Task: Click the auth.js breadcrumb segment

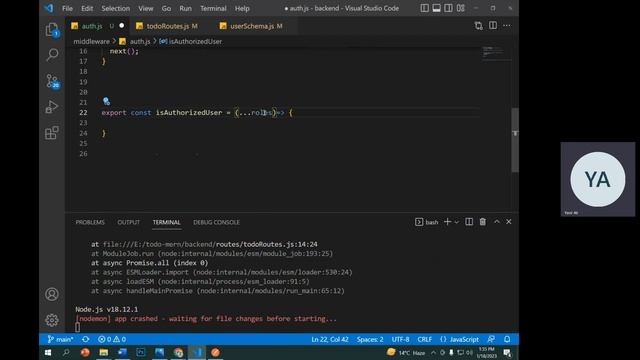Action: pos(135,41)
